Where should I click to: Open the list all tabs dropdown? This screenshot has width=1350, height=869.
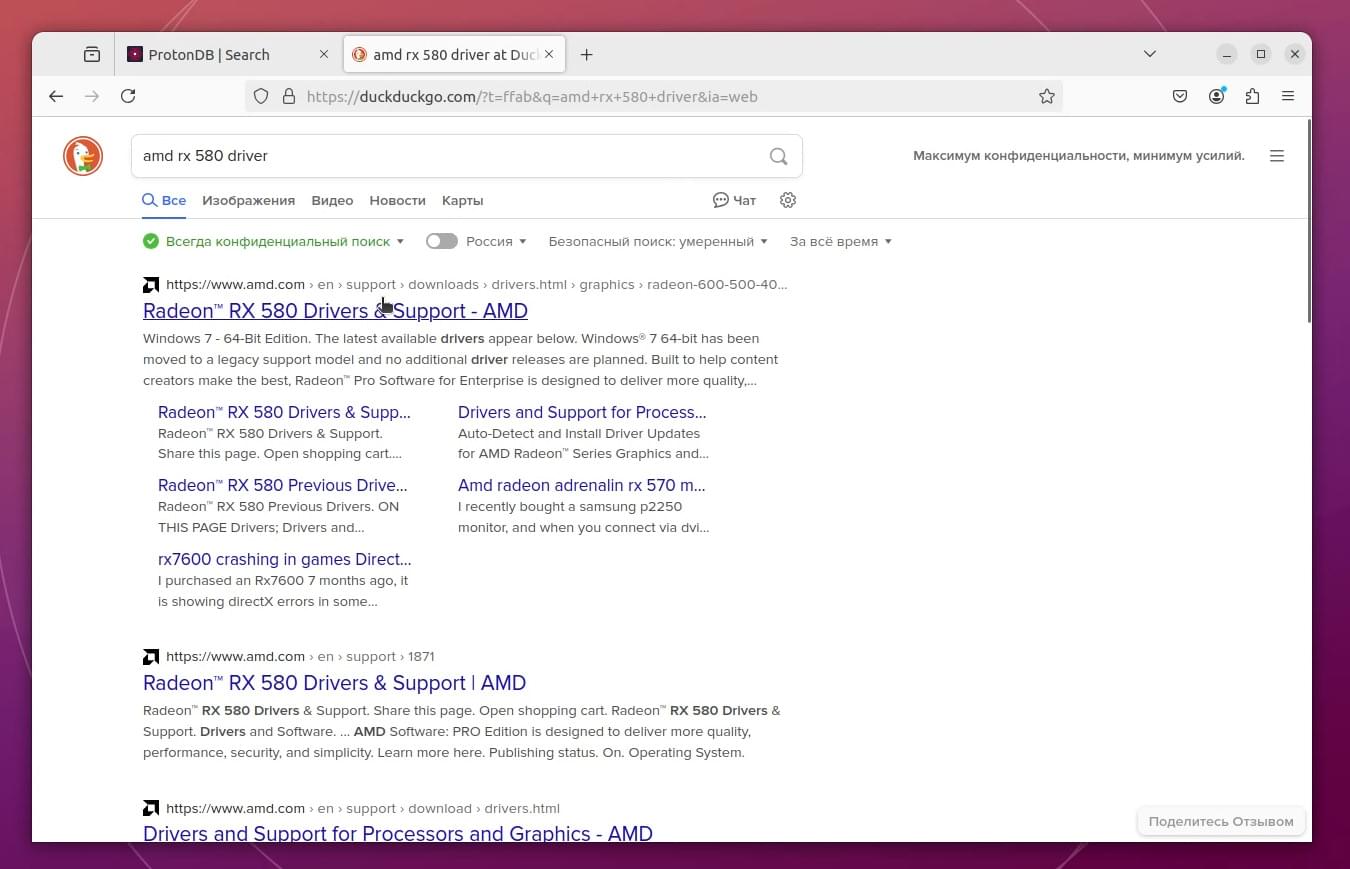1150,54
